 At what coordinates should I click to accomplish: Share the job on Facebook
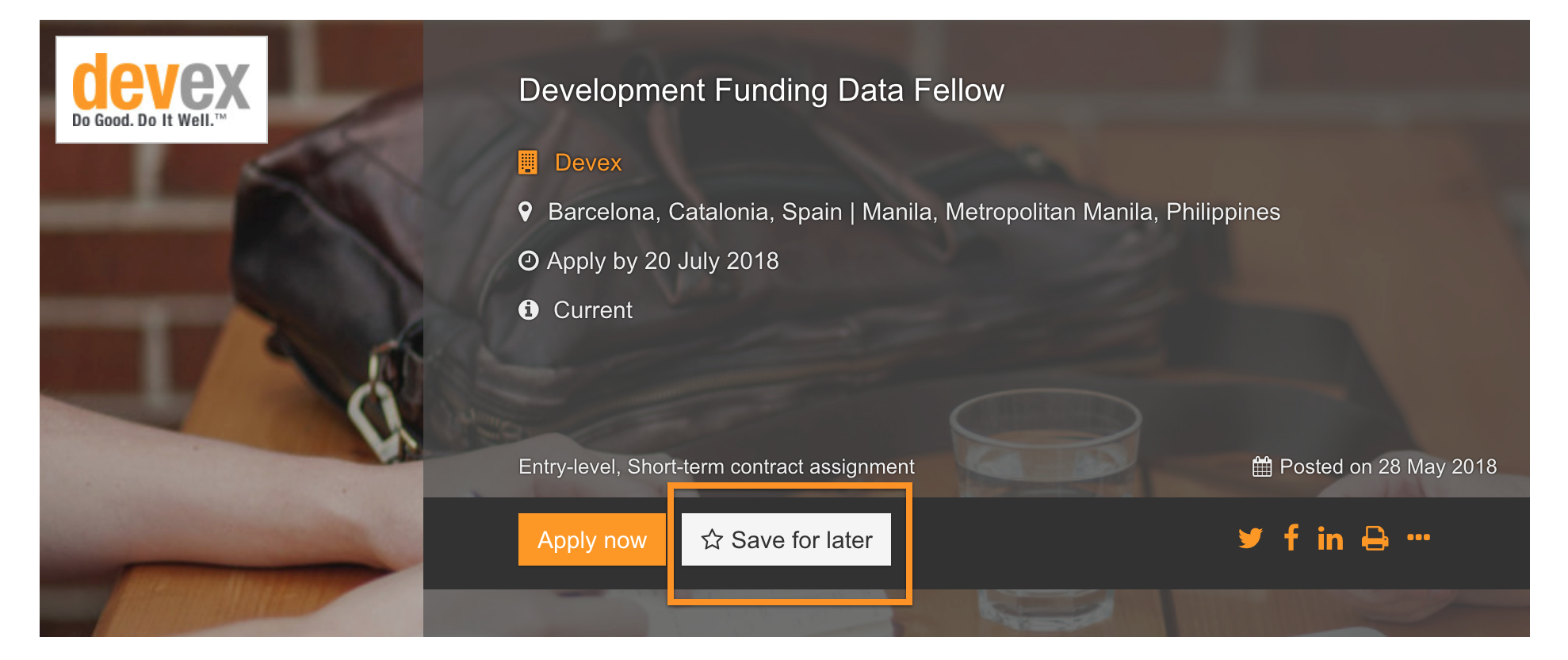pyautogui.click(x=1291, y=538)
